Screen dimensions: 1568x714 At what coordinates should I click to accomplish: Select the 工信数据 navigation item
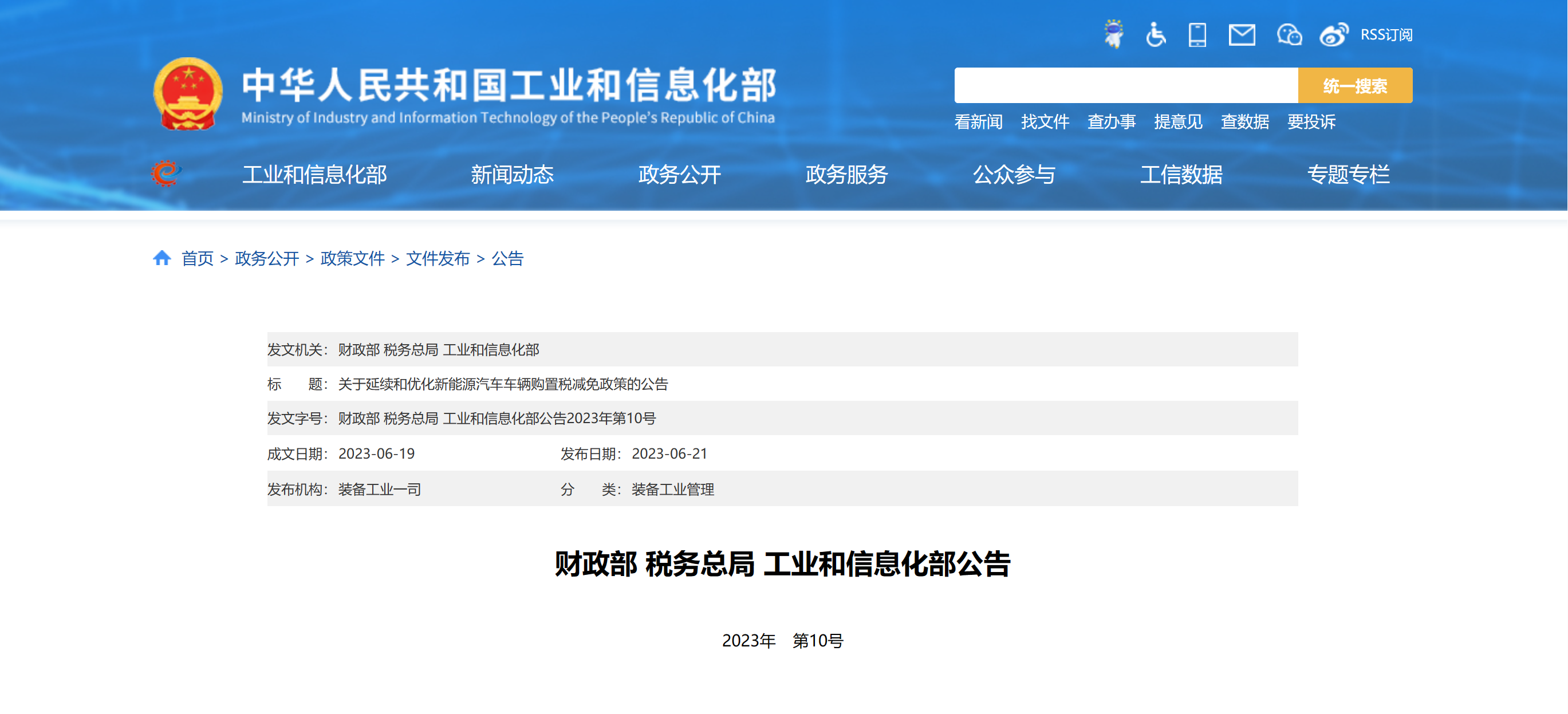click(1181, 175)
